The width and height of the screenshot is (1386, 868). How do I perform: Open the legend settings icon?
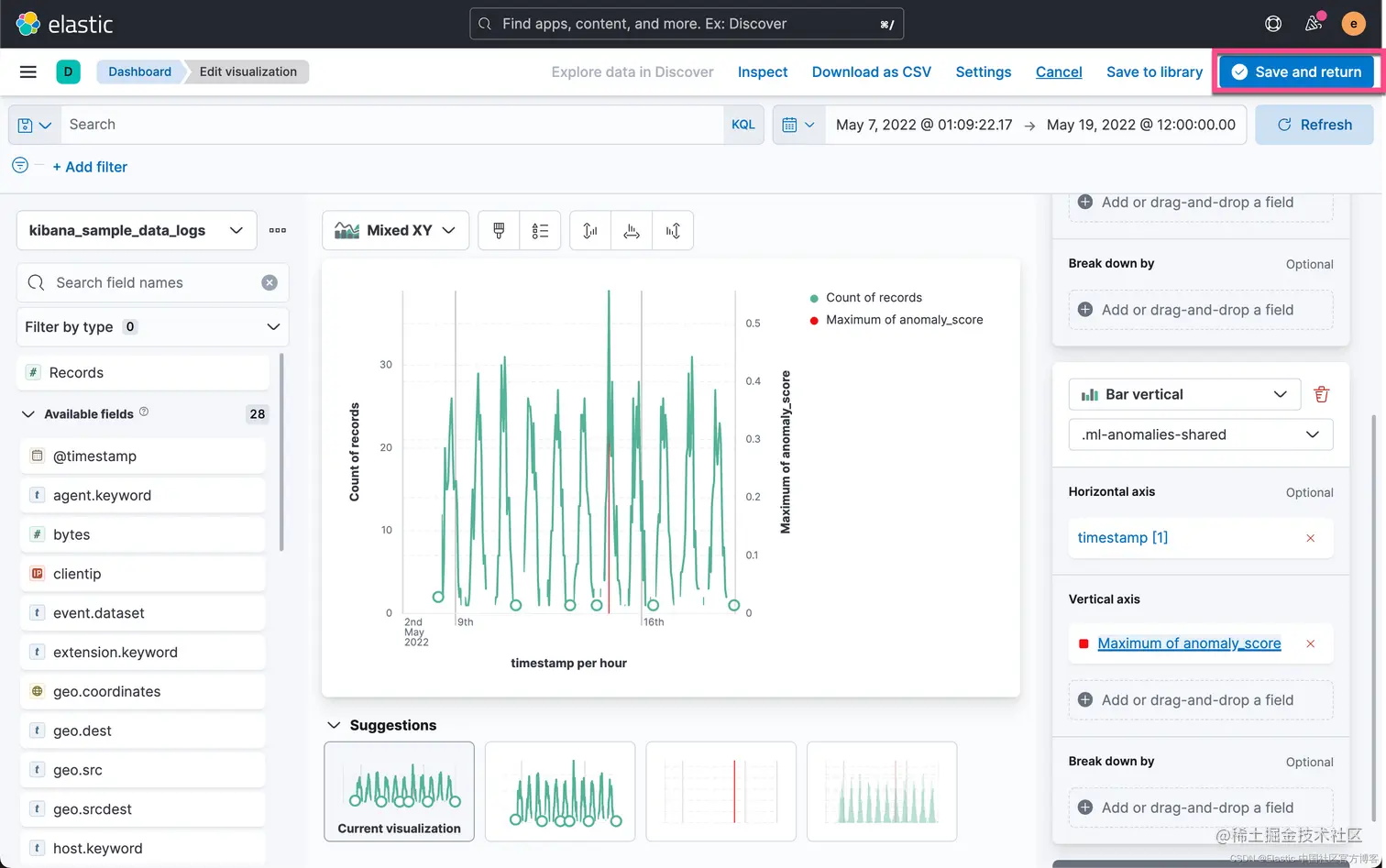click(540, 230)
